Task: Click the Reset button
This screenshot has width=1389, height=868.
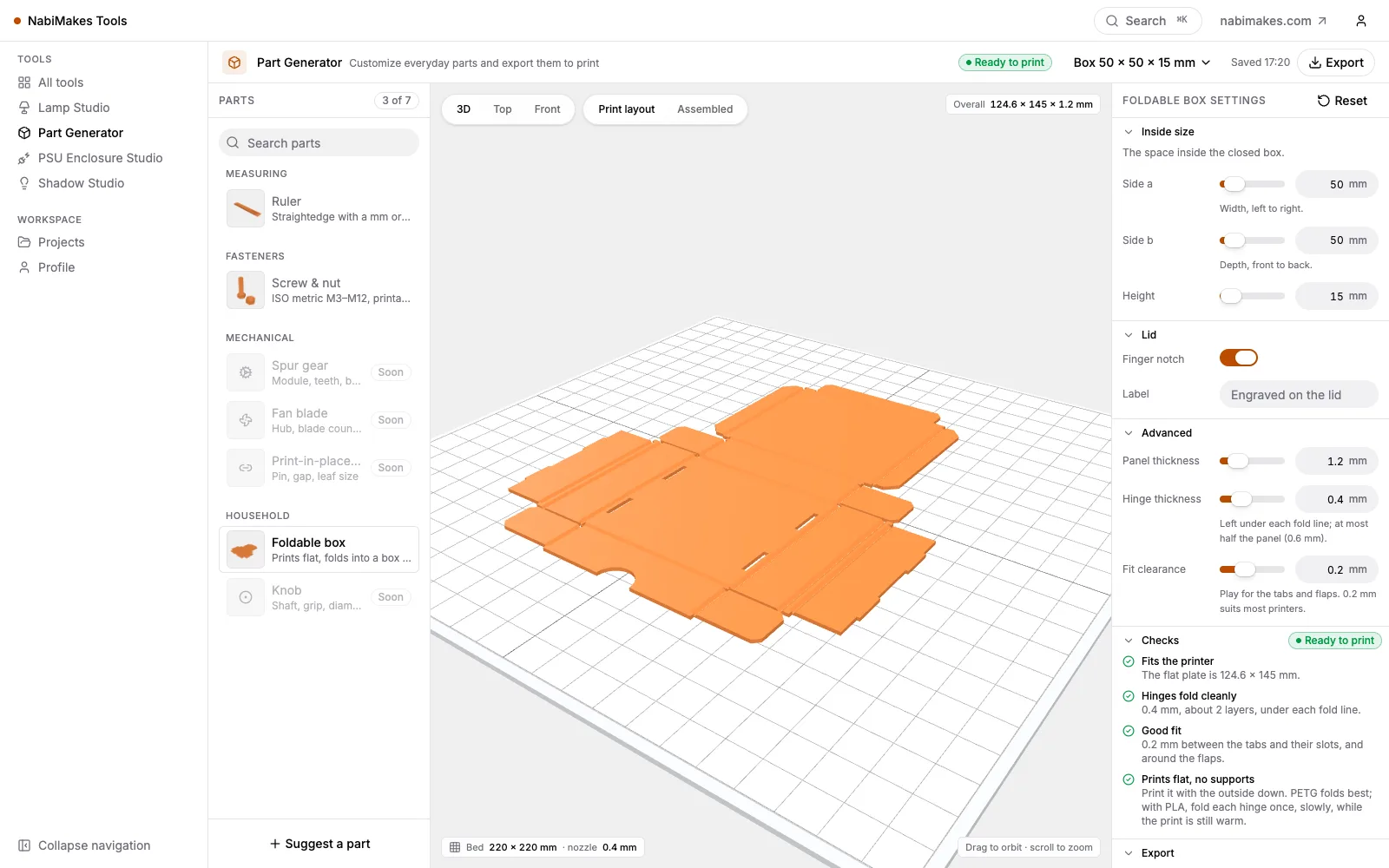Action: coord(1342,101)
